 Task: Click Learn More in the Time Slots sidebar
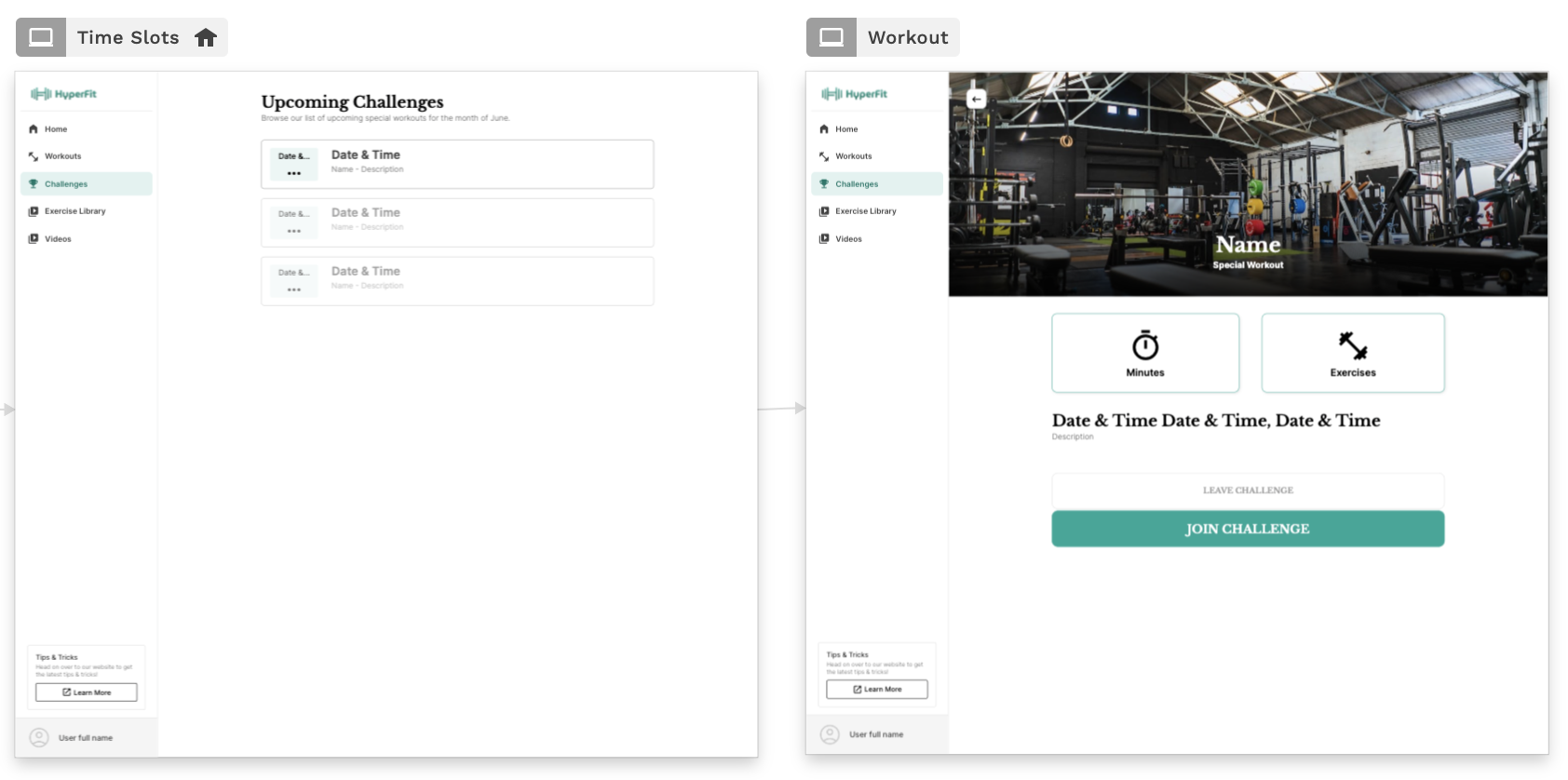coord(87,693)
